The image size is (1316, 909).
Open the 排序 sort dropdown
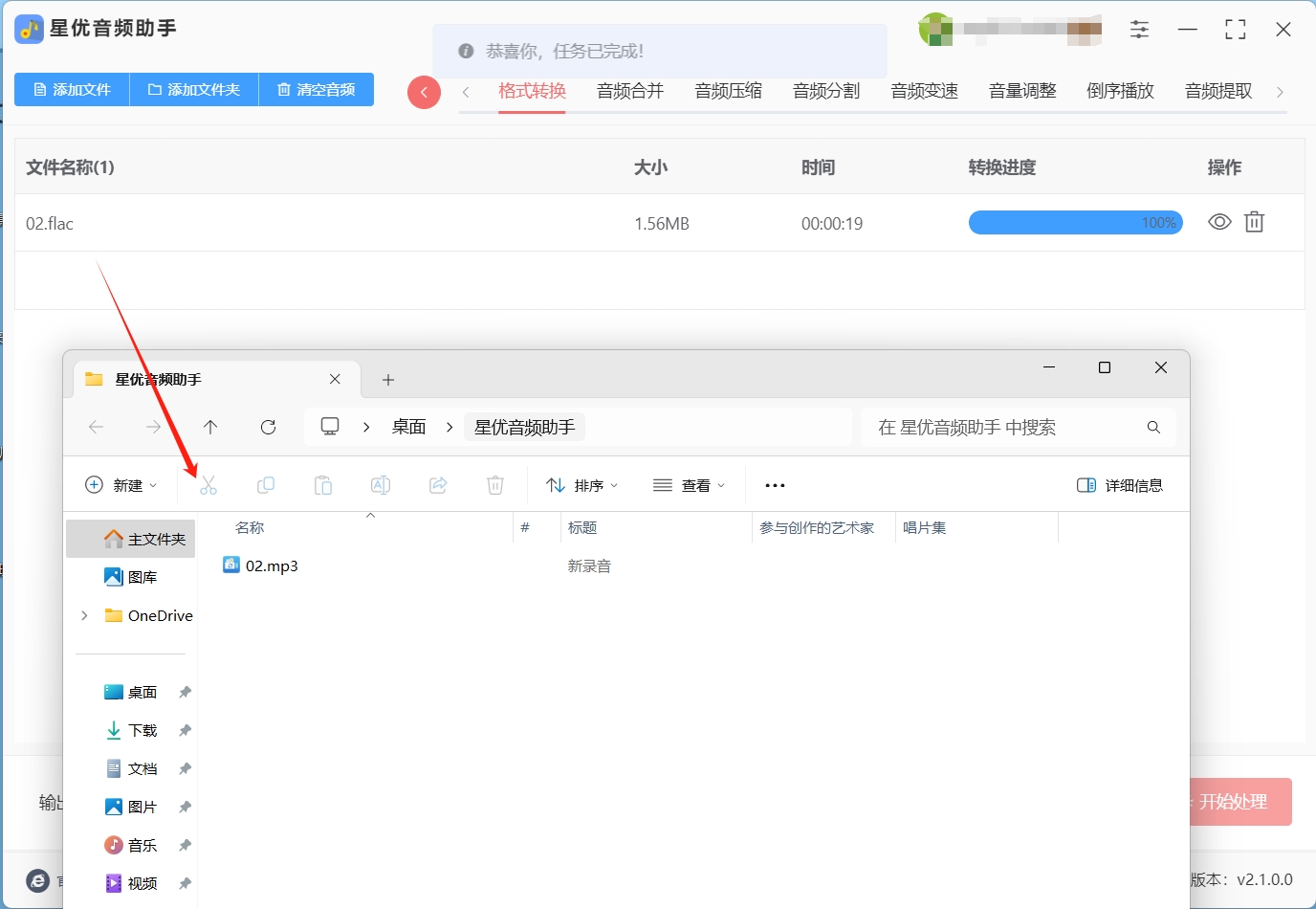(x=581, y=485)
